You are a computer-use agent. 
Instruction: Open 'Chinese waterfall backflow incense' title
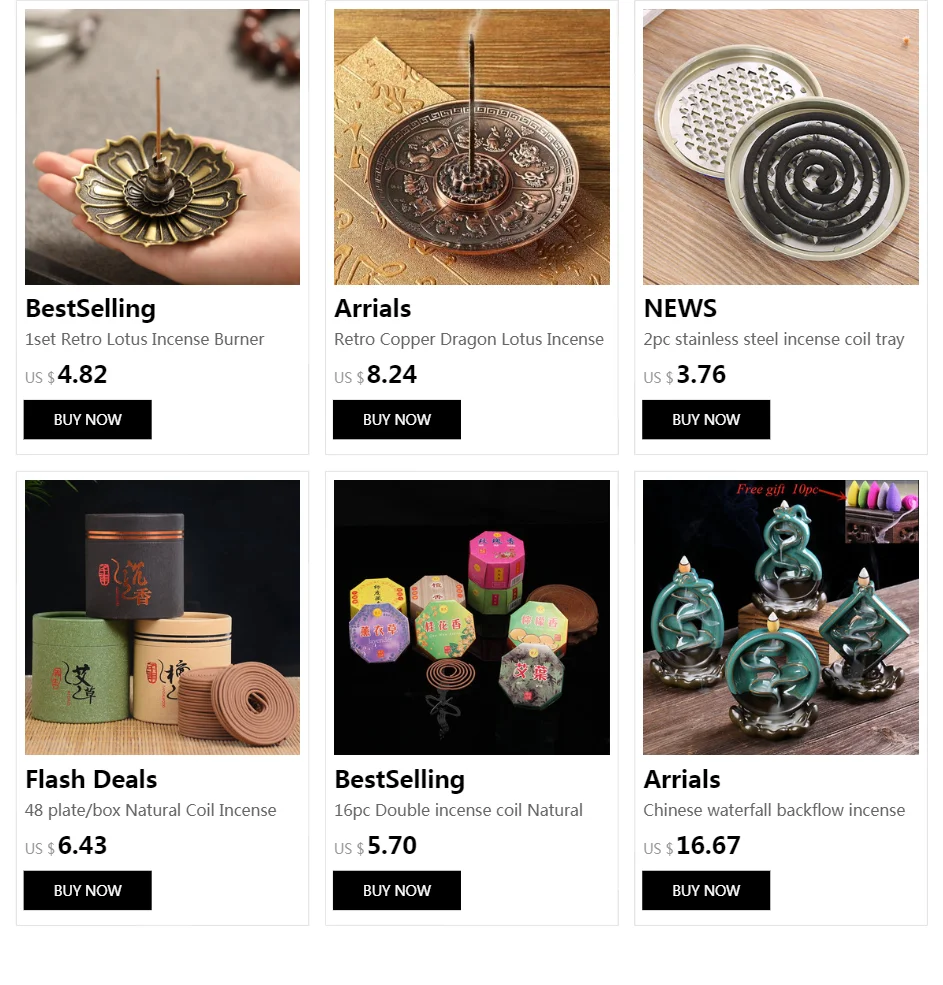(774, 810)
